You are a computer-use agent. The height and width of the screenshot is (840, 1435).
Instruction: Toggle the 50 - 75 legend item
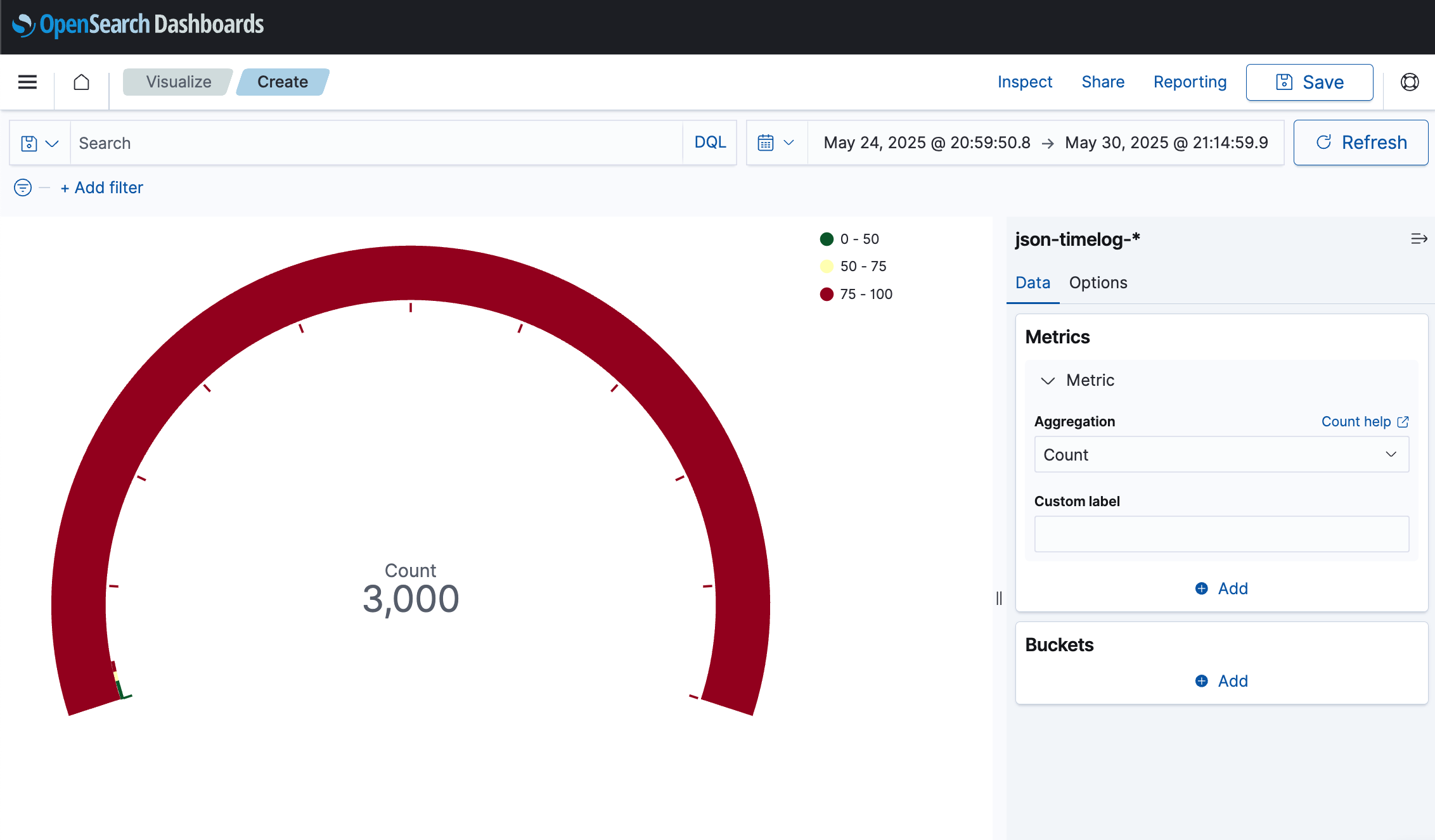point(862,266)
